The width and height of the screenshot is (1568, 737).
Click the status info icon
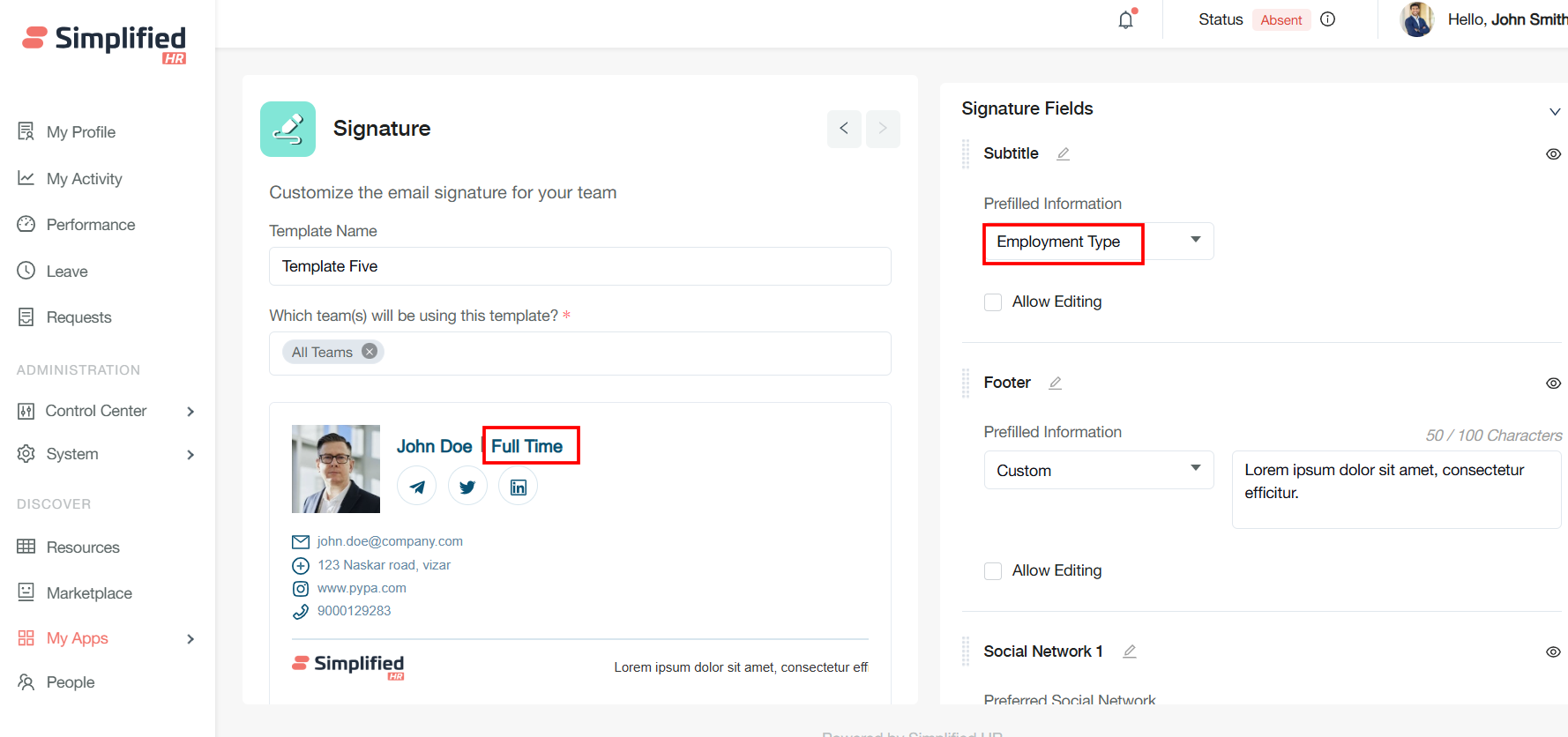[1327, 19]
